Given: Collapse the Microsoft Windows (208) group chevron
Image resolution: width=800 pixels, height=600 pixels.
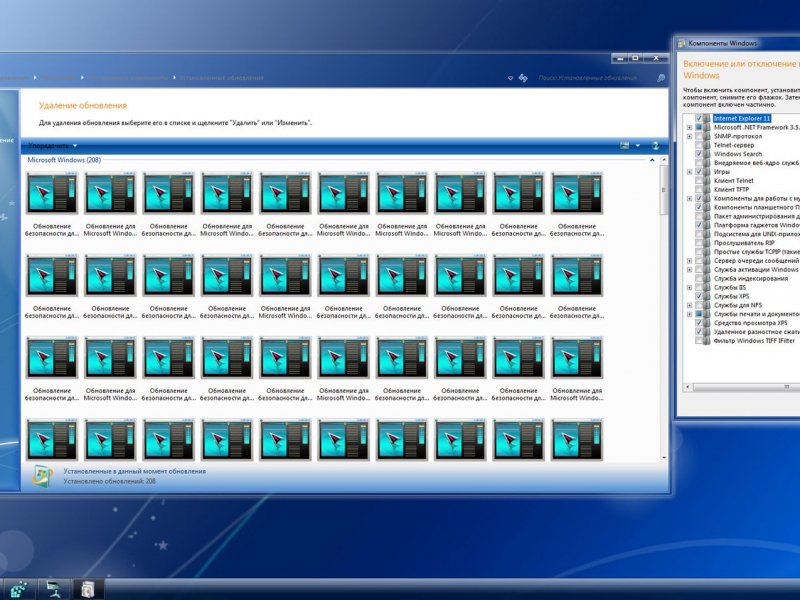Looking at the screenshot, I should (x=652, y=160).
